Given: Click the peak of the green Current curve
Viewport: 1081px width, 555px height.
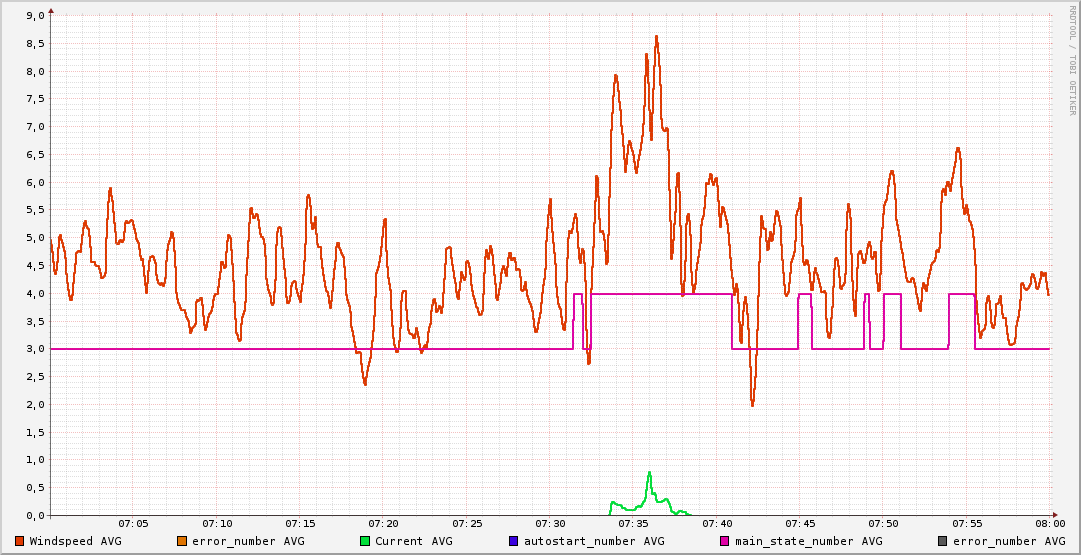Looking at the screenshot, I should tap(649, 473).
